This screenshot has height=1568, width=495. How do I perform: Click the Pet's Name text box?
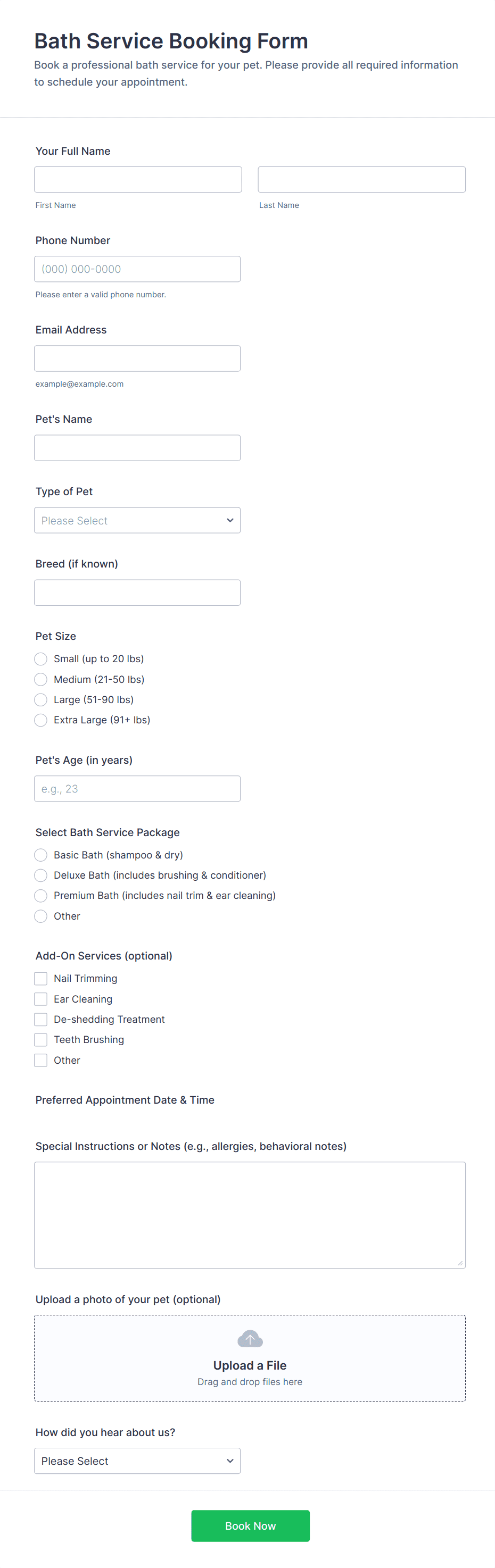(x=137, y=448)
